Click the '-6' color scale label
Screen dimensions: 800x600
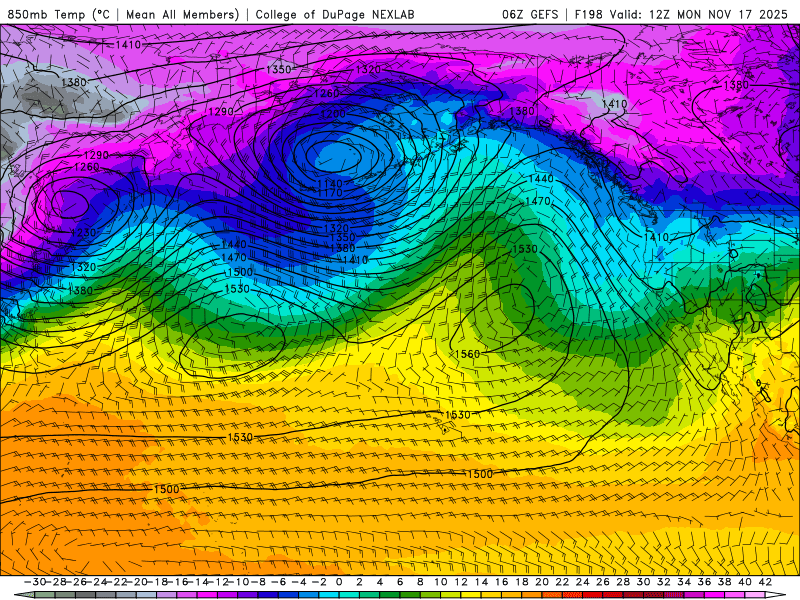pos(278,582)
